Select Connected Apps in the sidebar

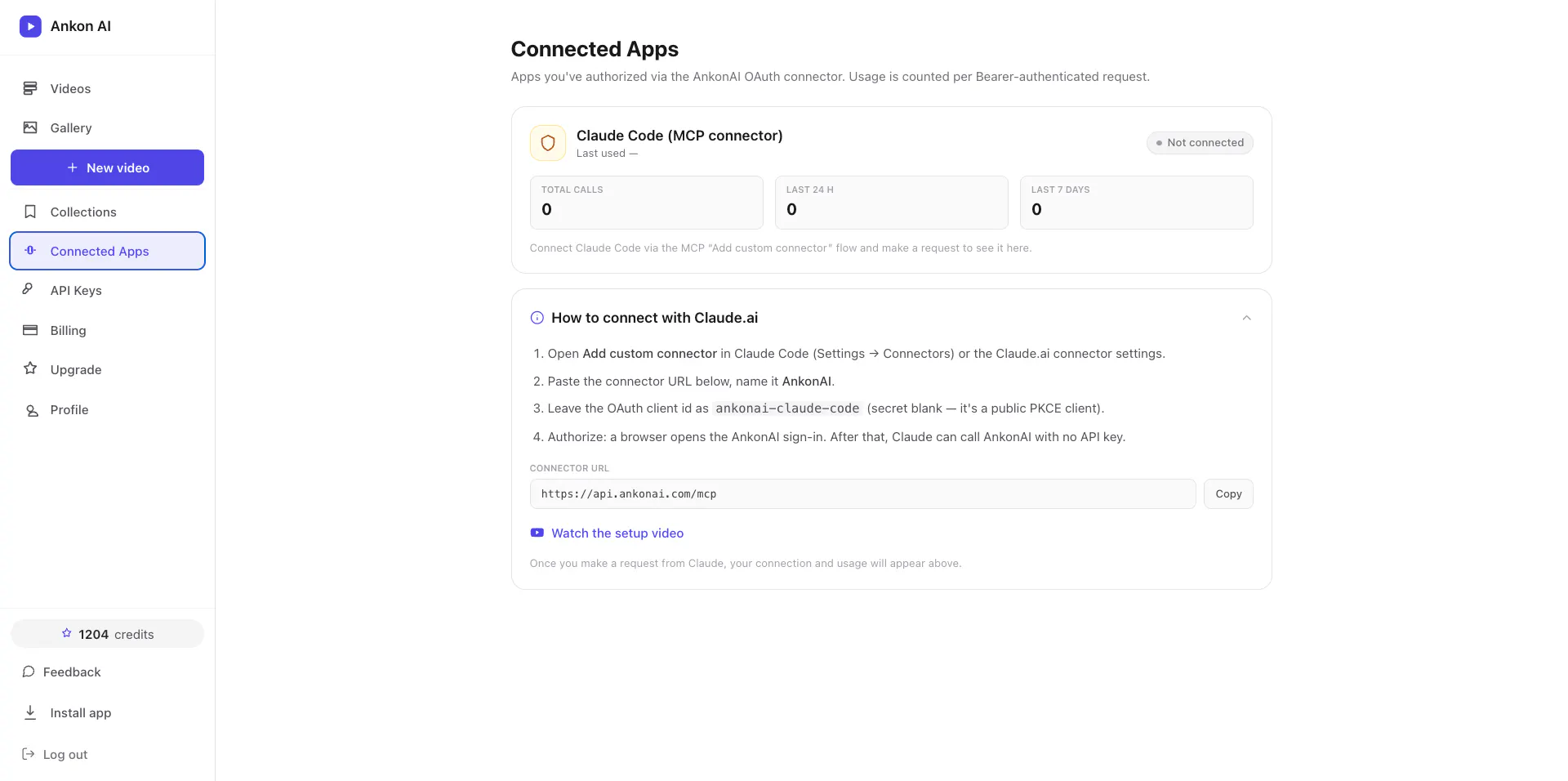pyautogui.click(x=107, y=251)
